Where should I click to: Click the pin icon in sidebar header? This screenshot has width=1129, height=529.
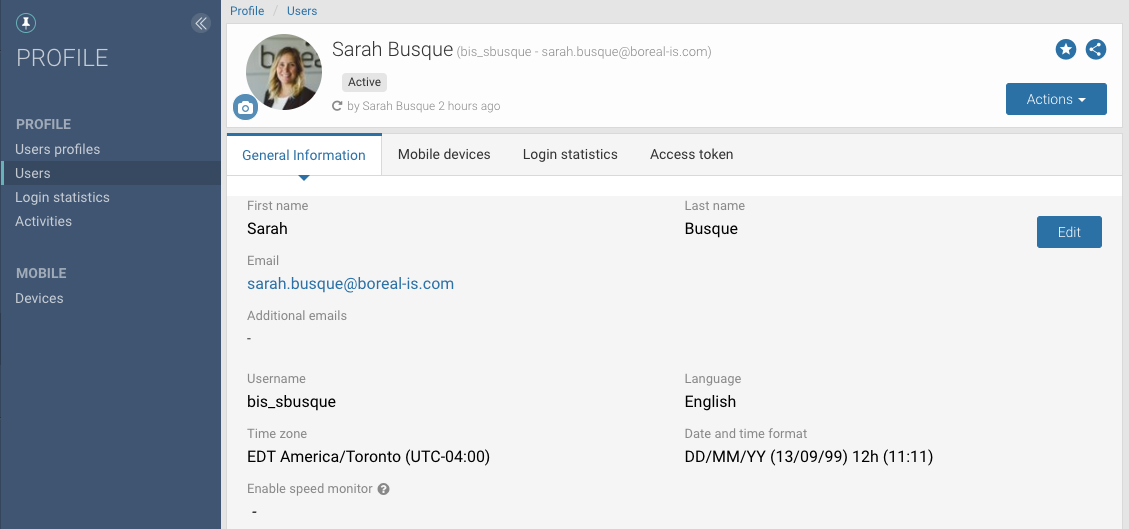tap(26, 23)
